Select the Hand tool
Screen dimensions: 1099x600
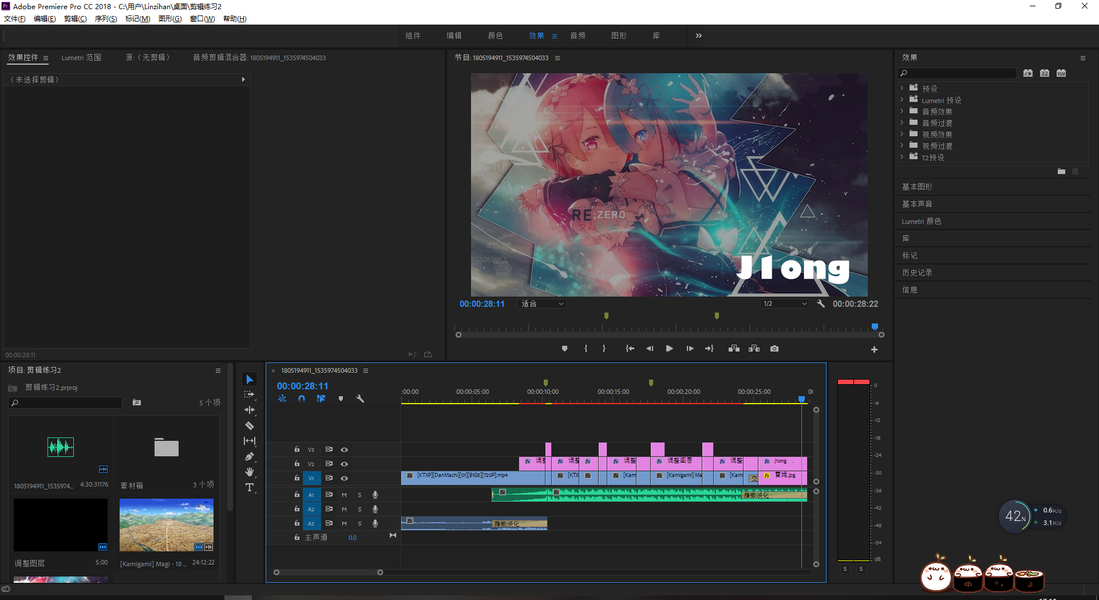[250, 472]
